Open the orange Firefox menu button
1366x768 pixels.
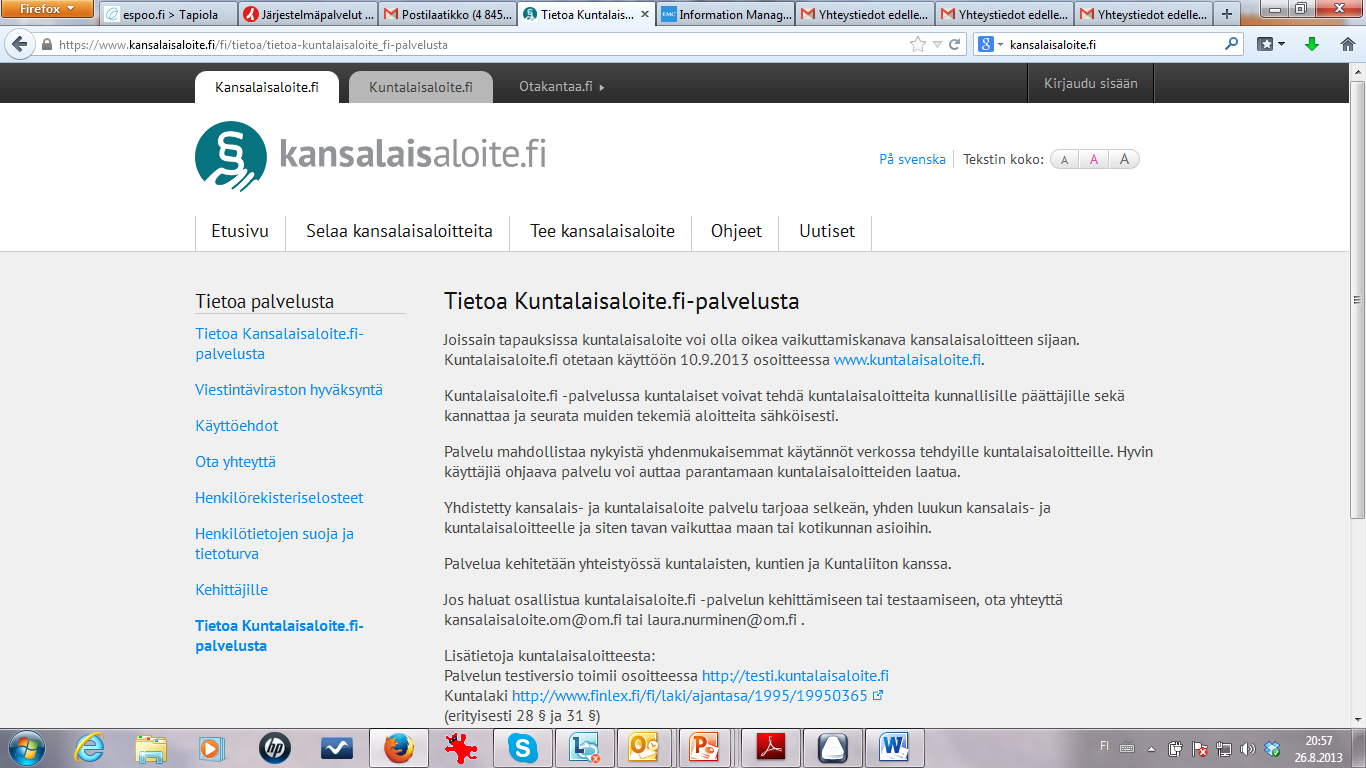click(x=48, y=9)
